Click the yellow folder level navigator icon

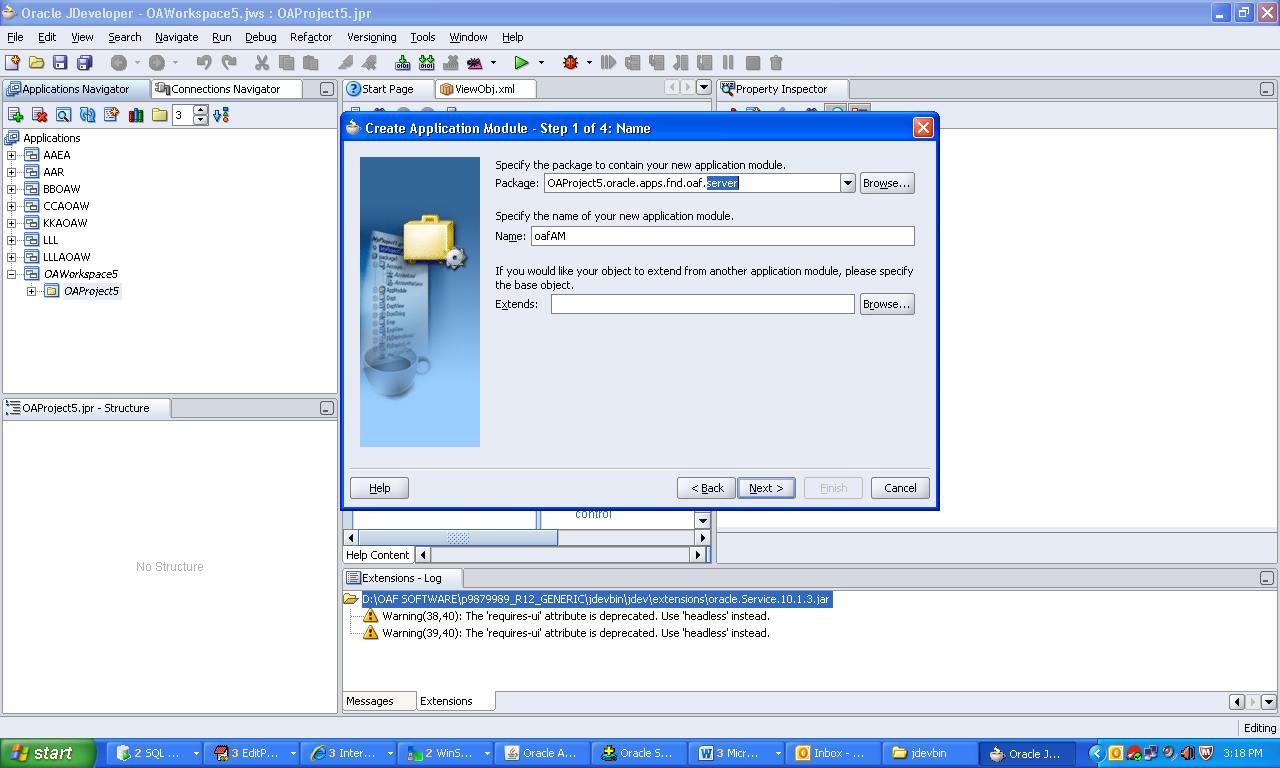160,115
